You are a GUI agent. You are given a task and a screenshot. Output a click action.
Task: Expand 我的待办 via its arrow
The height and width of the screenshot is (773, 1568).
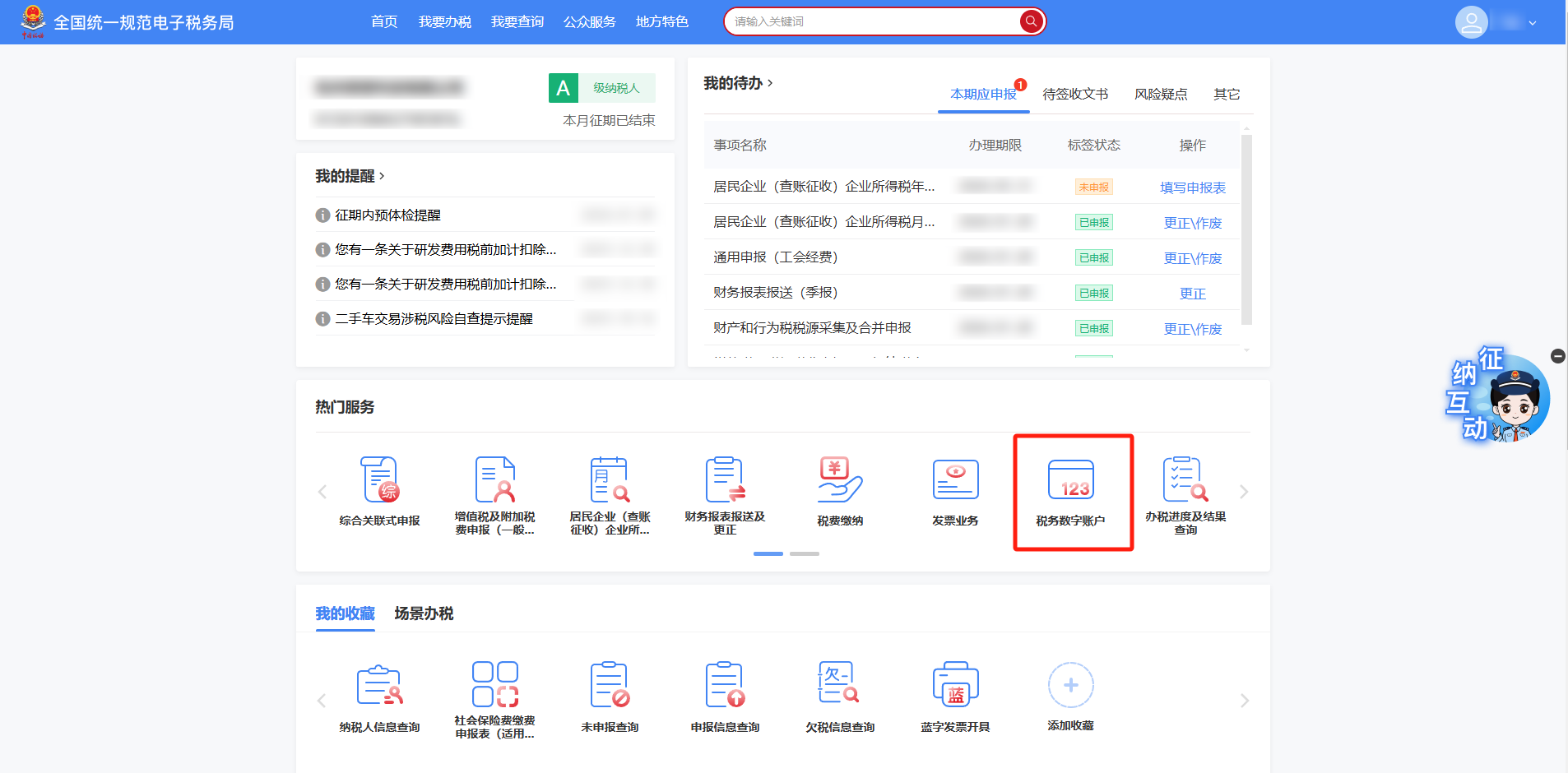772,83
